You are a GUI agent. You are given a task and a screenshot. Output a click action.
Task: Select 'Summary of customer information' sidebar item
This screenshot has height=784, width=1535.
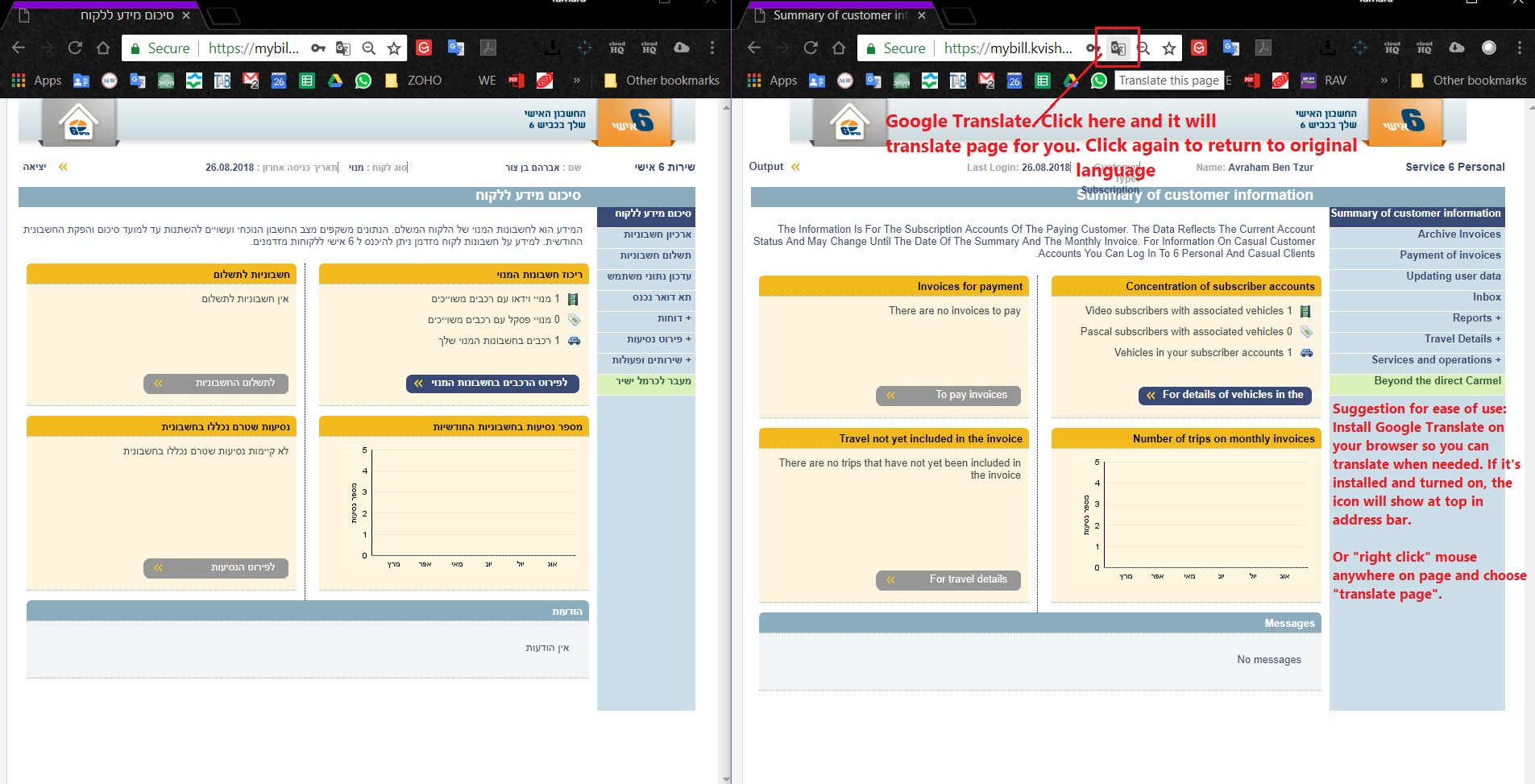(x=1417, y=215)
